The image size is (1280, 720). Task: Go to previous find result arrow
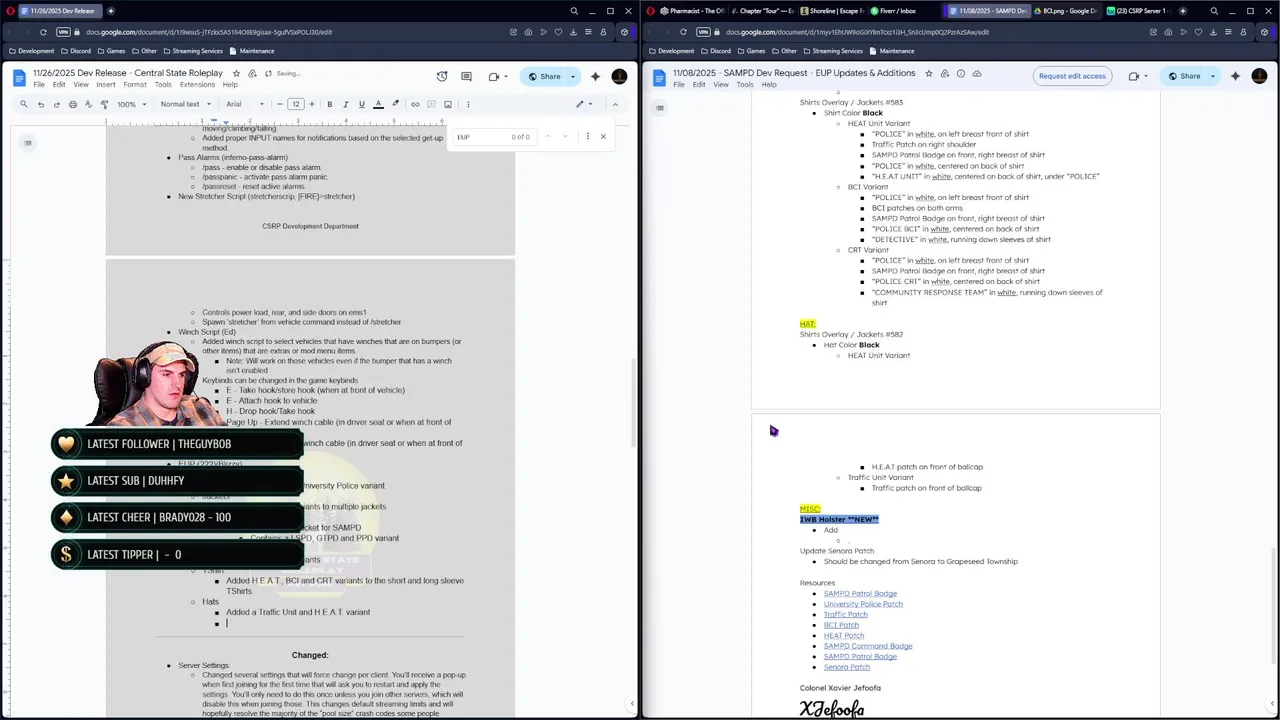(548, 137)
